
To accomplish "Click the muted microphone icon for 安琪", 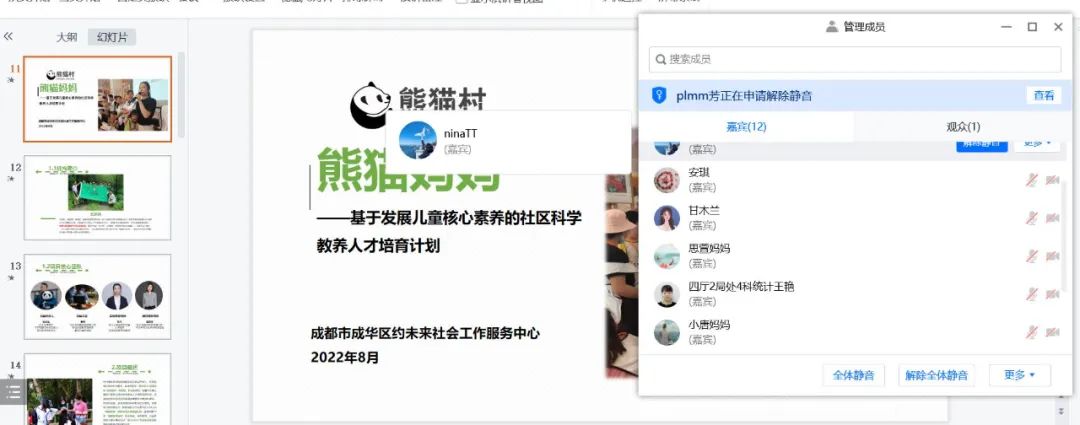I will click(x=1031, y=180).
